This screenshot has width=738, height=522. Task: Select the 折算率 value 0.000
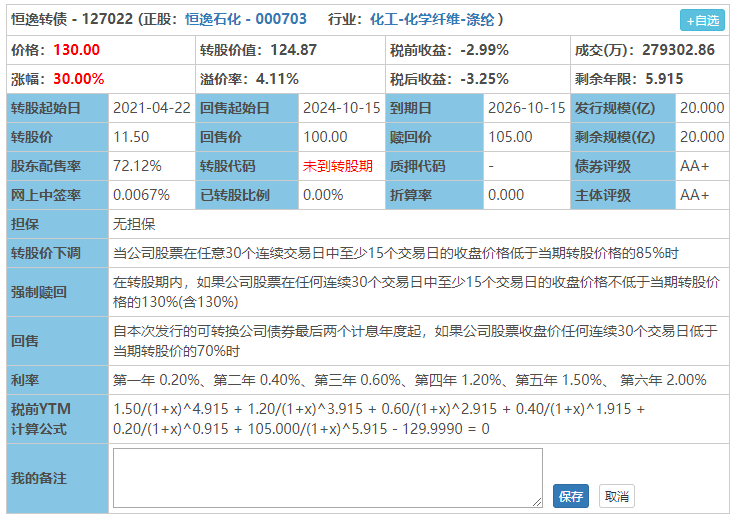click(505, 195)
